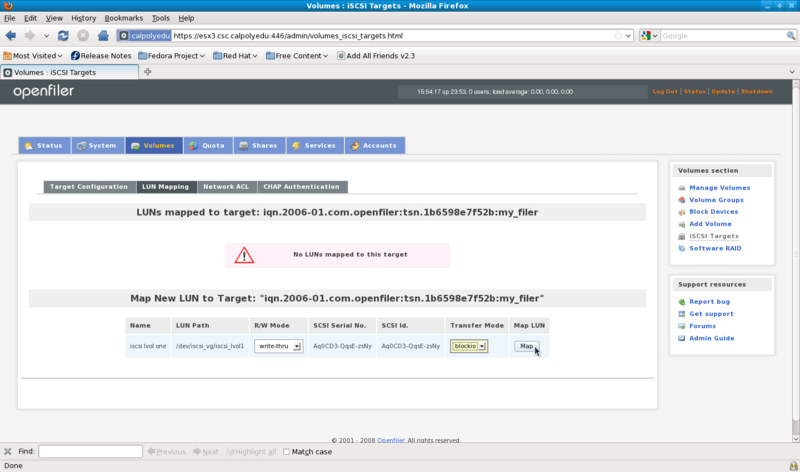Click the Openfiler copyright link
Image resolution: width=800 pixels, height=472 pixels.
(x=391, y=440)
